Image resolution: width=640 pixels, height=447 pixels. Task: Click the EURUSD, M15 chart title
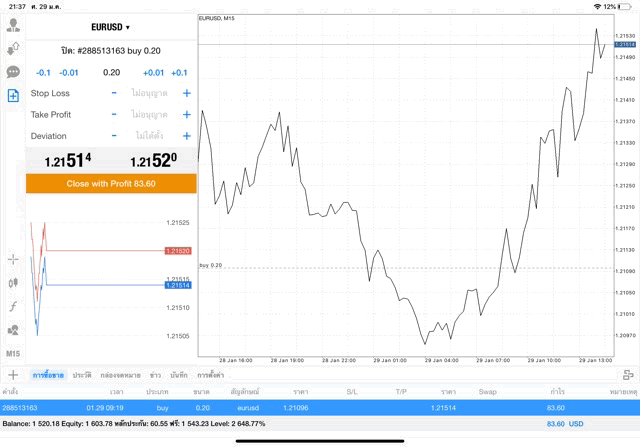tap(217, 18)
